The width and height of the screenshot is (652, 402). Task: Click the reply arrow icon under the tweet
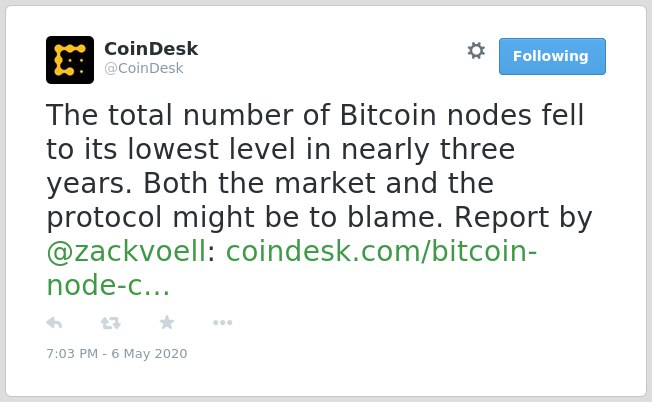coord(54,323)
